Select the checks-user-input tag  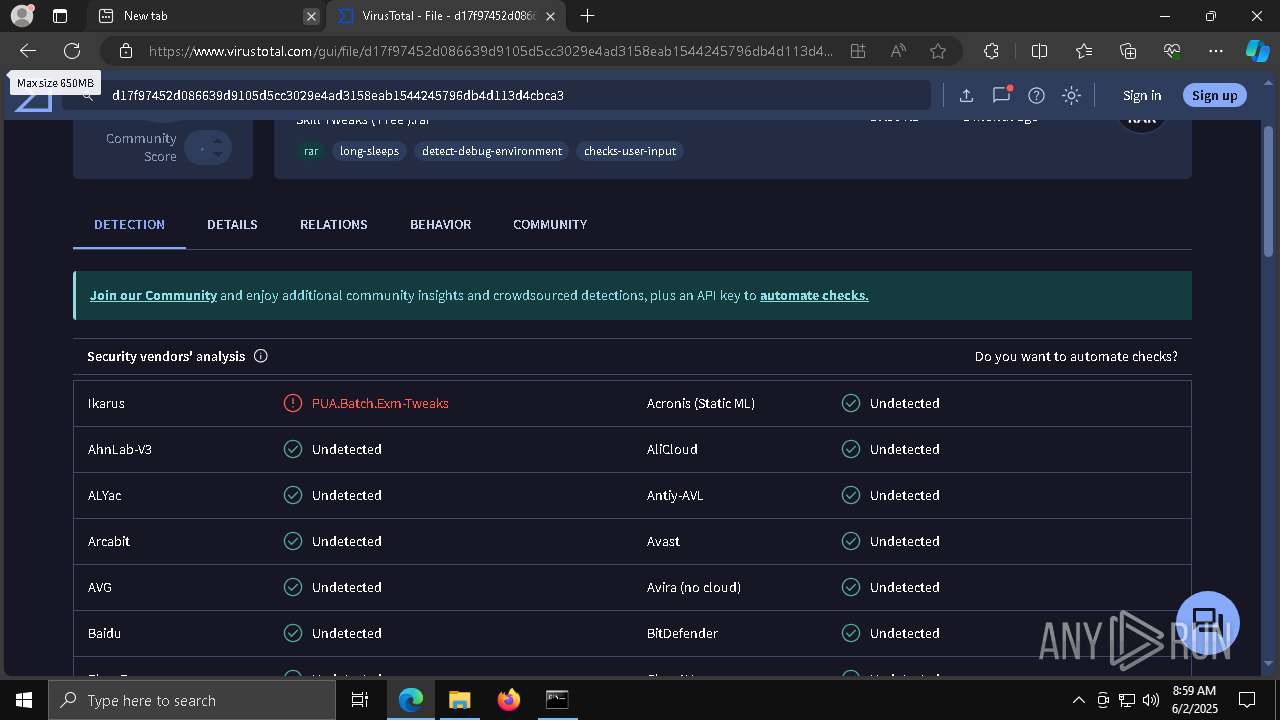(630, 151)
